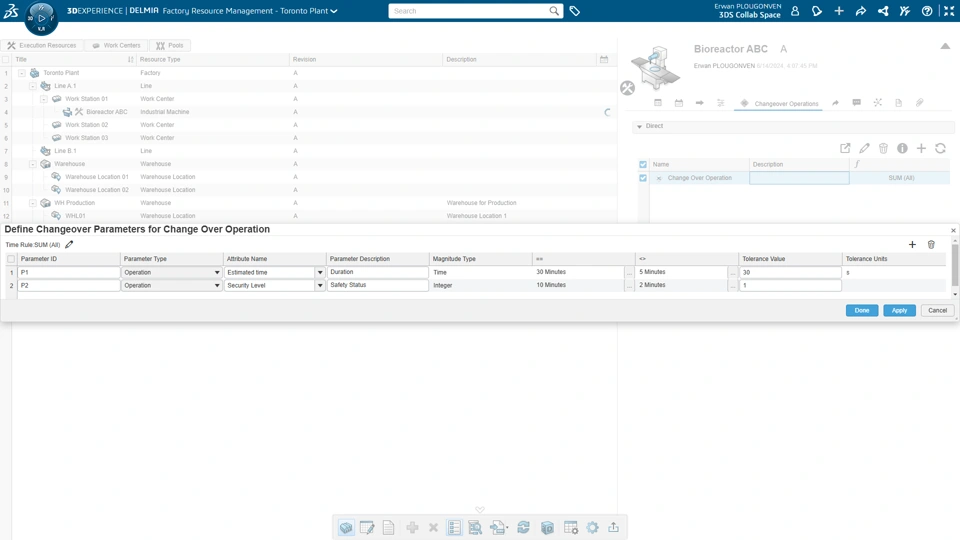
Task: Open Parameter Type dropdown for P1
Action: pyautogui.click(x=217, y=272)
